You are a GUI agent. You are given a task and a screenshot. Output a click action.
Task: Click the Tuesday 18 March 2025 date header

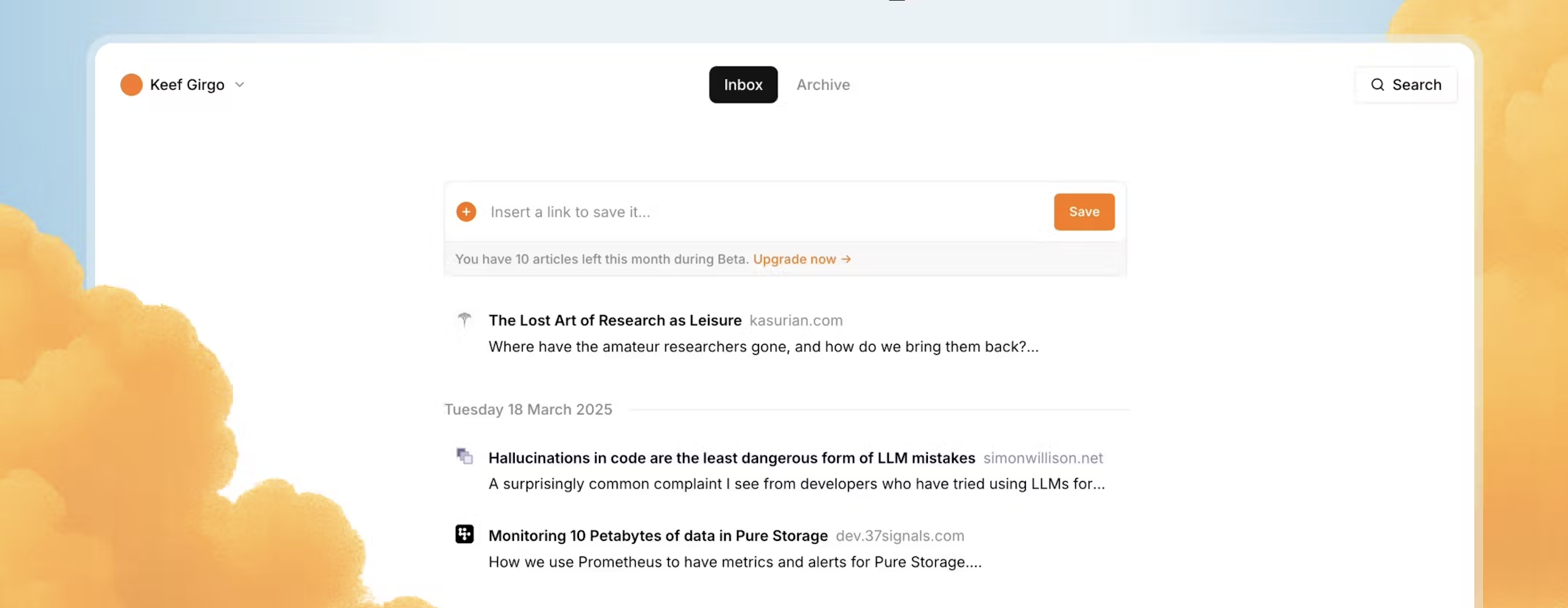(x=528, y=410)
